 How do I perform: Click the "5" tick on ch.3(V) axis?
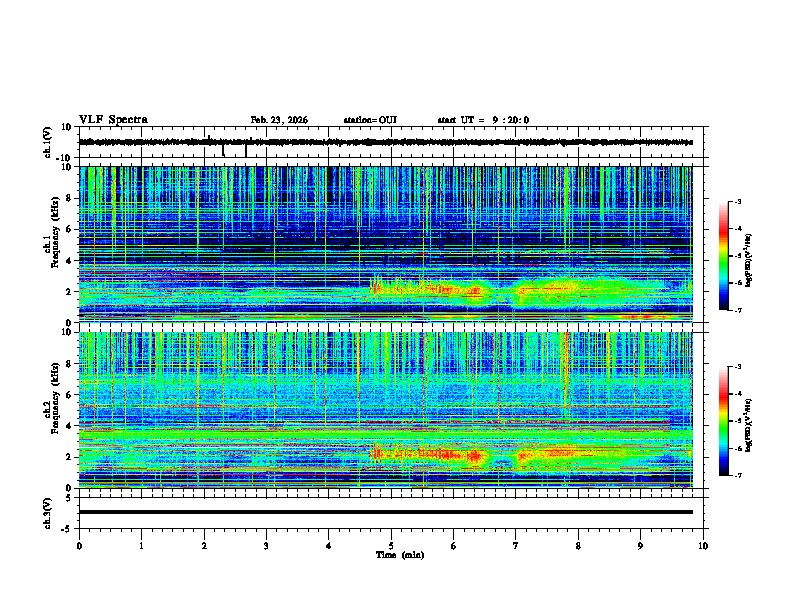tap(70, 498)
